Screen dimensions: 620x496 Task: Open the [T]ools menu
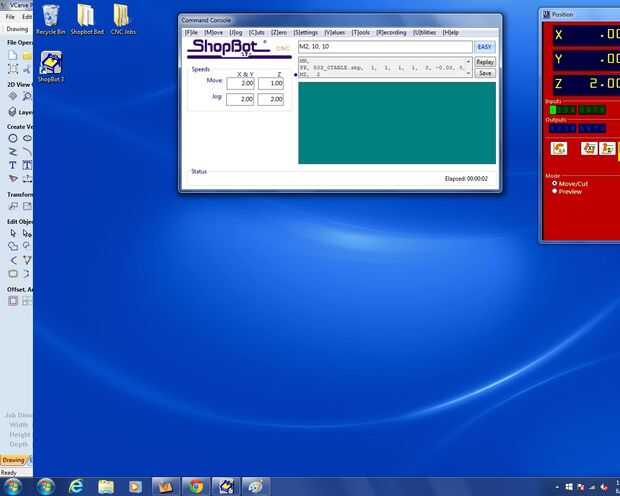361,32
